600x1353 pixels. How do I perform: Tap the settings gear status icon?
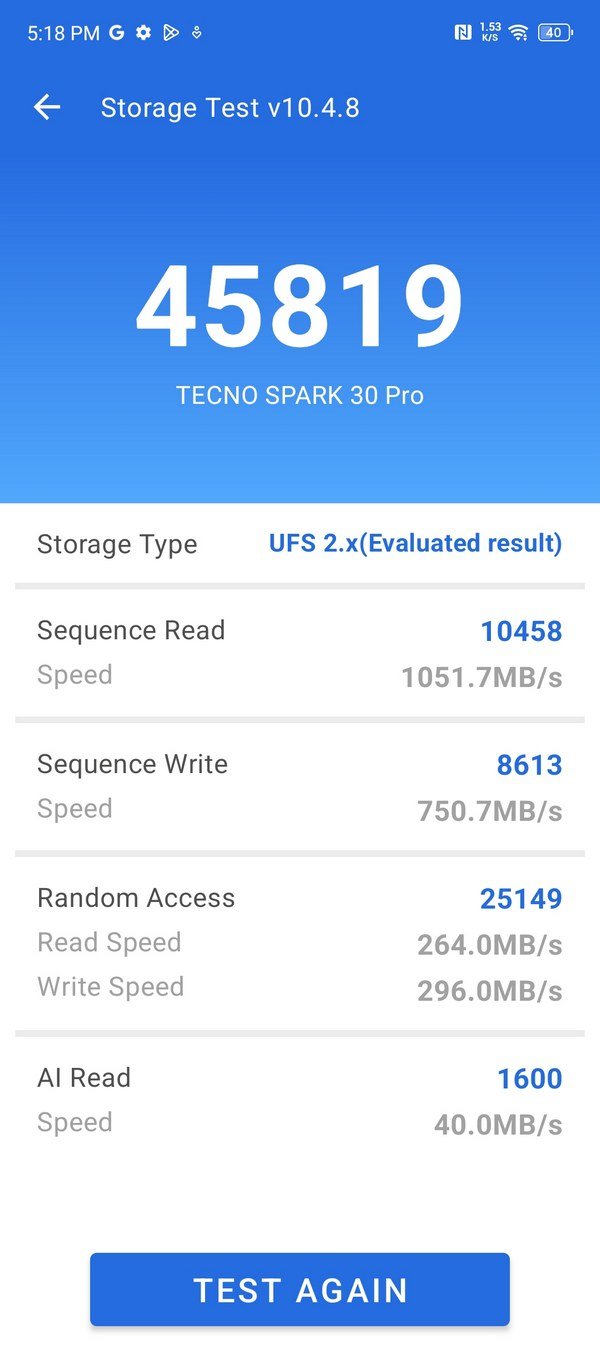[x=144, y=33]
